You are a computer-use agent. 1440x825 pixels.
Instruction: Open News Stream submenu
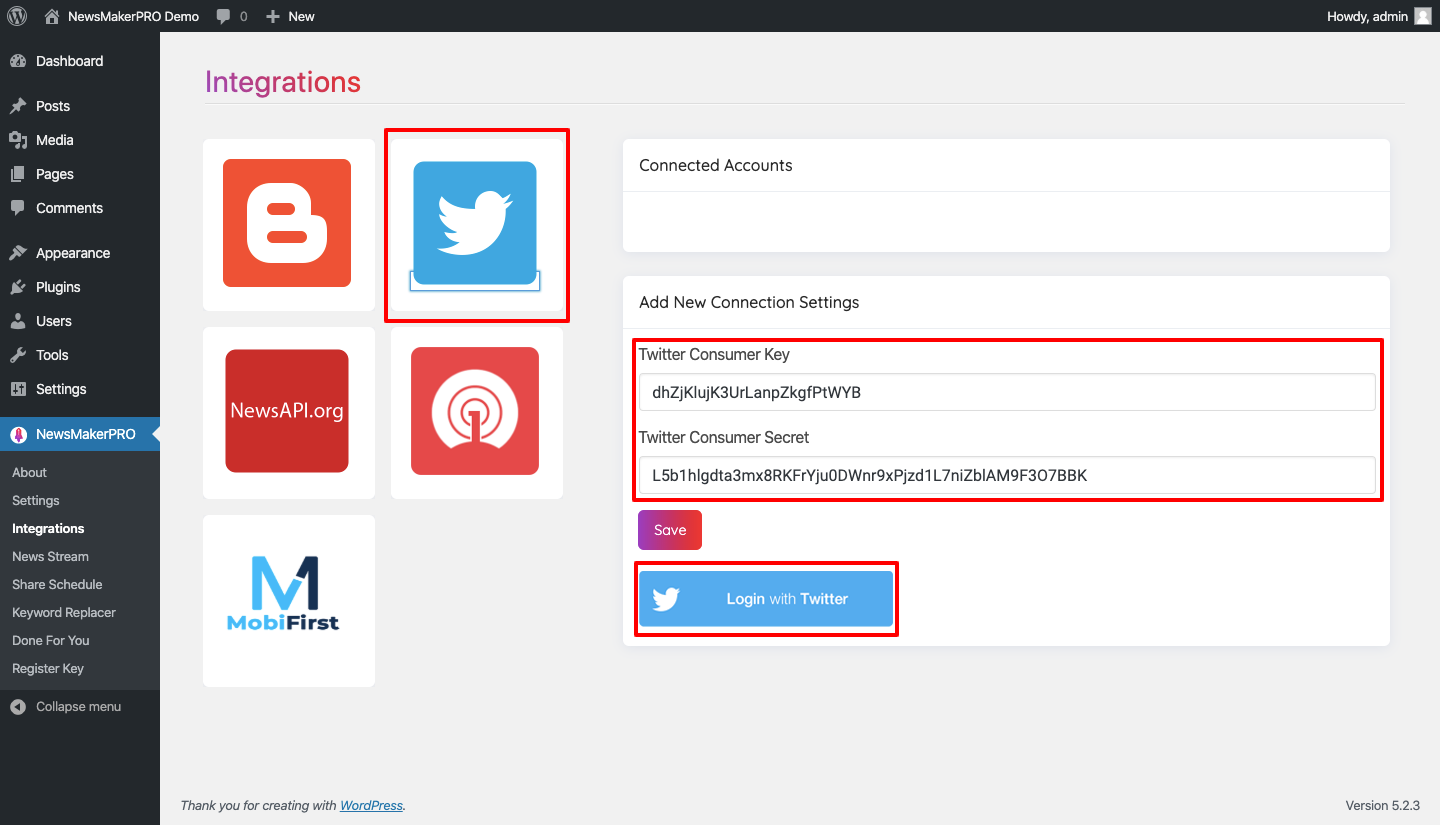[x=50, y=556]
